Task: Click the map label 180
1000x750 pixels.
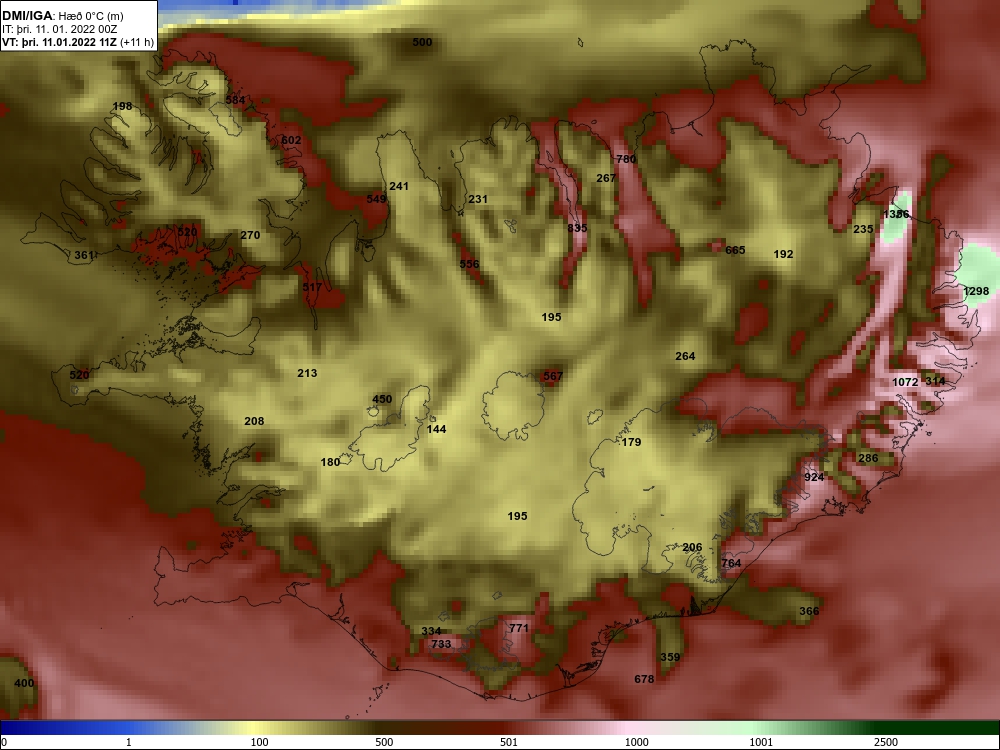Action: click(330, 462)
